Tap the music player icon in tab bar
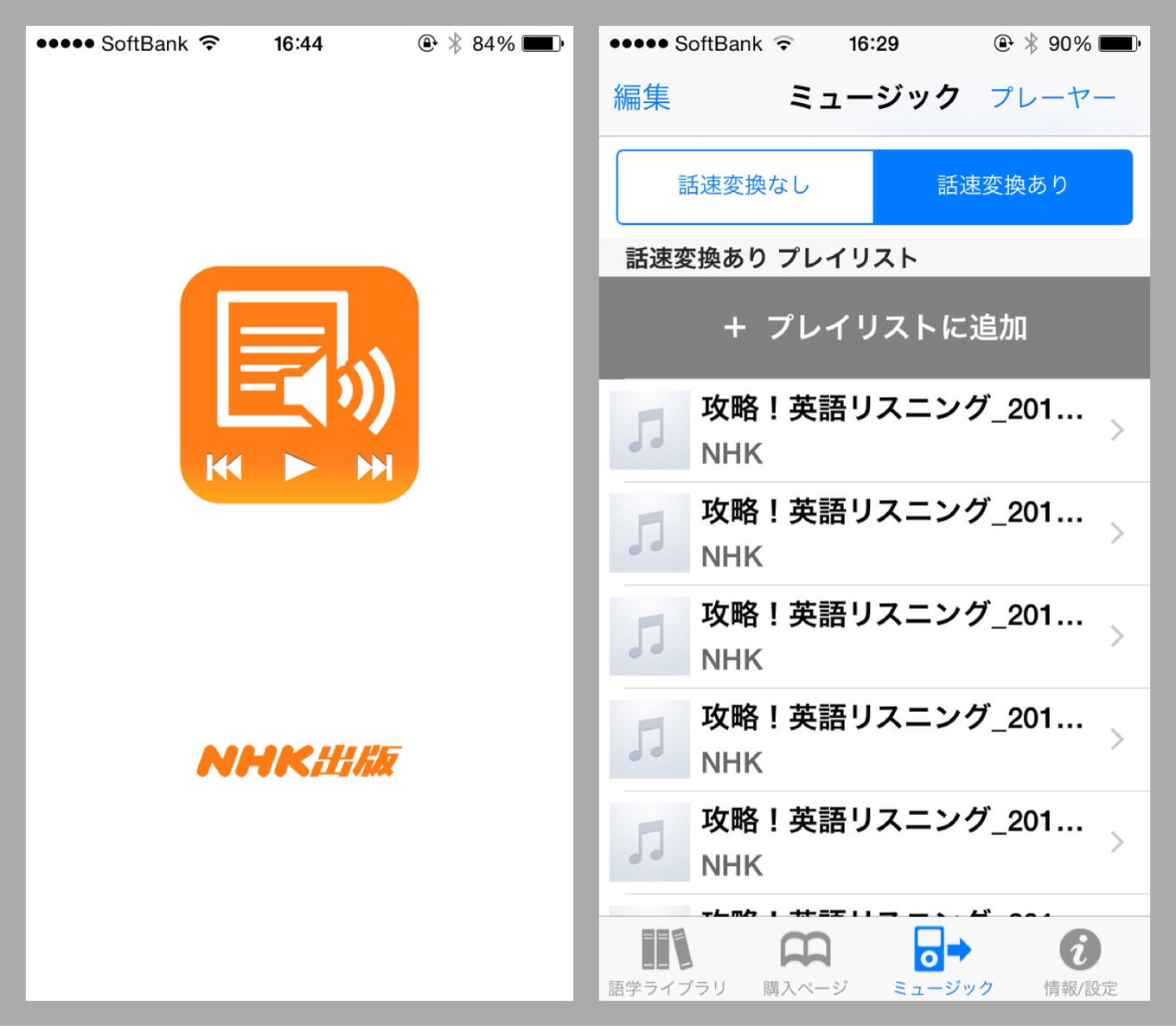The image size is (1176, 1026). [x=943, y=949]
